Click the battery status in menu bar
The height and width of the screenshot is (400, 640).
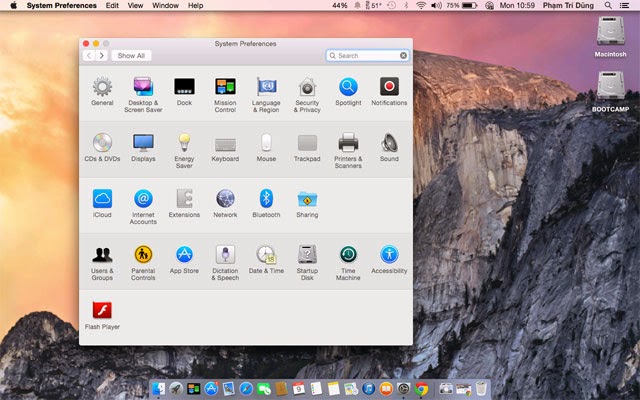462,5
